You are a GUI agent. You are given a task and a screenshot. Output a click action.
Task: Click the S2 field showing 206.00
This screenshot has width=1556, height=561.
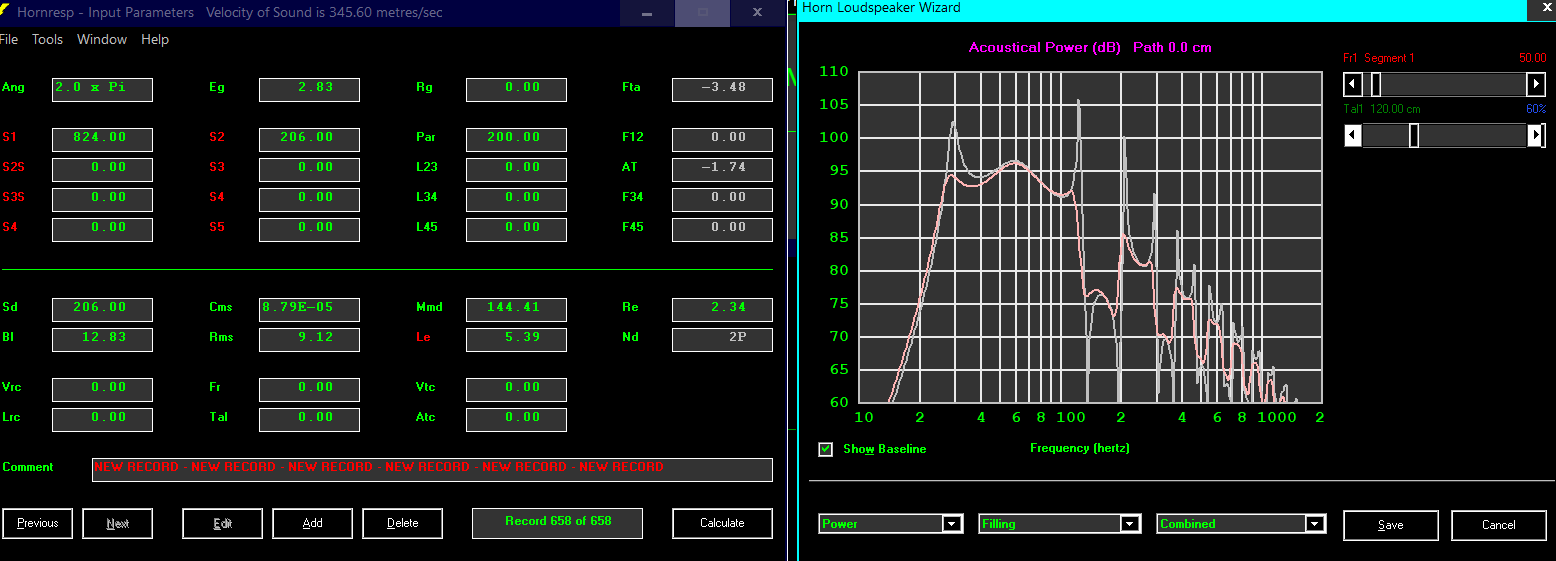[309, 139]
